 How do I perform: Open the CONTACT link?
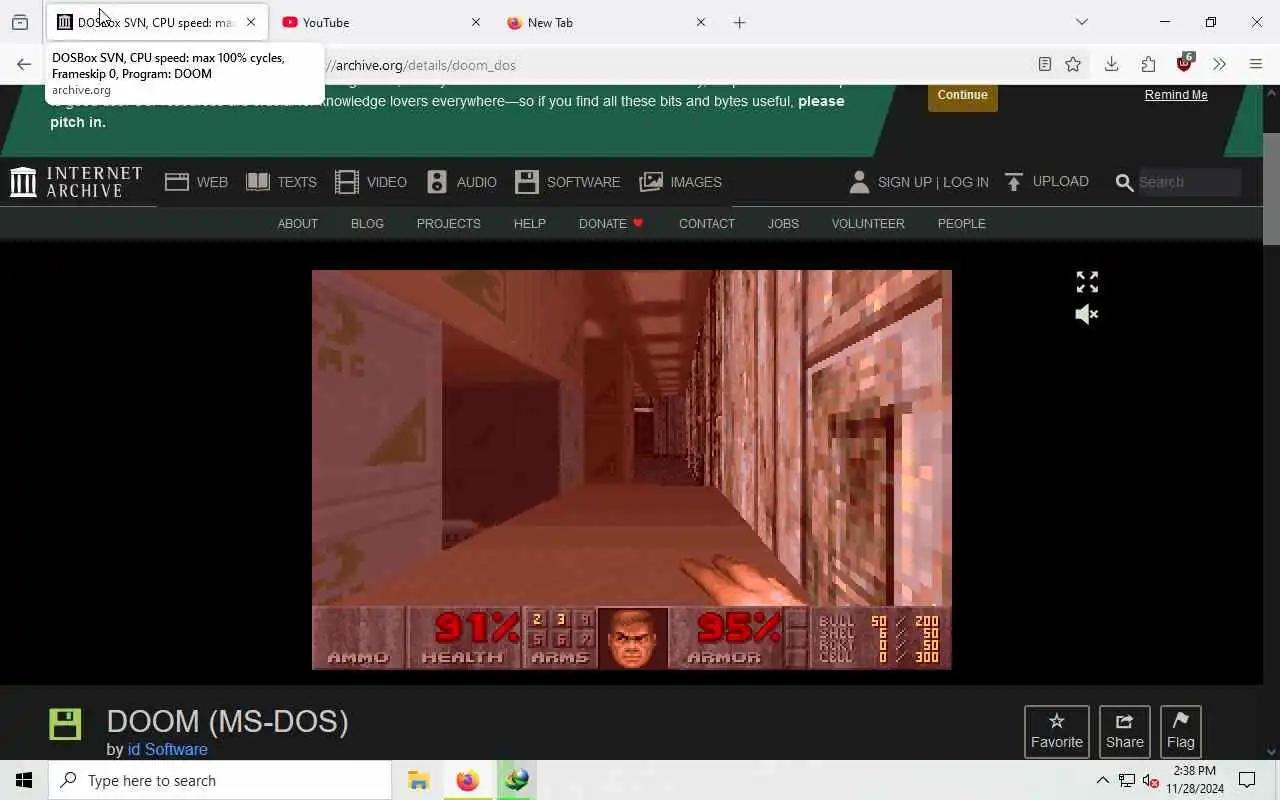pyautogui.click(x=706, y=224)
